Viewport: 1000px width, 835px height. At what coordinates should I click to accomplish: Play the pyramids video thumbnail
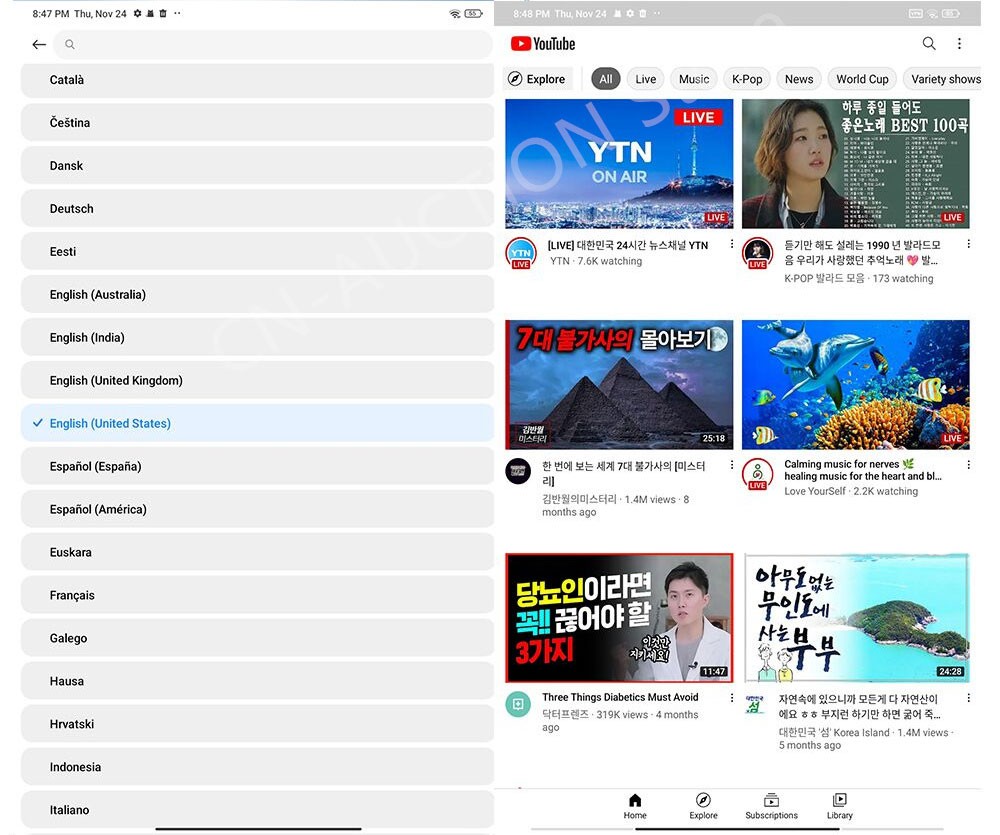619,384
